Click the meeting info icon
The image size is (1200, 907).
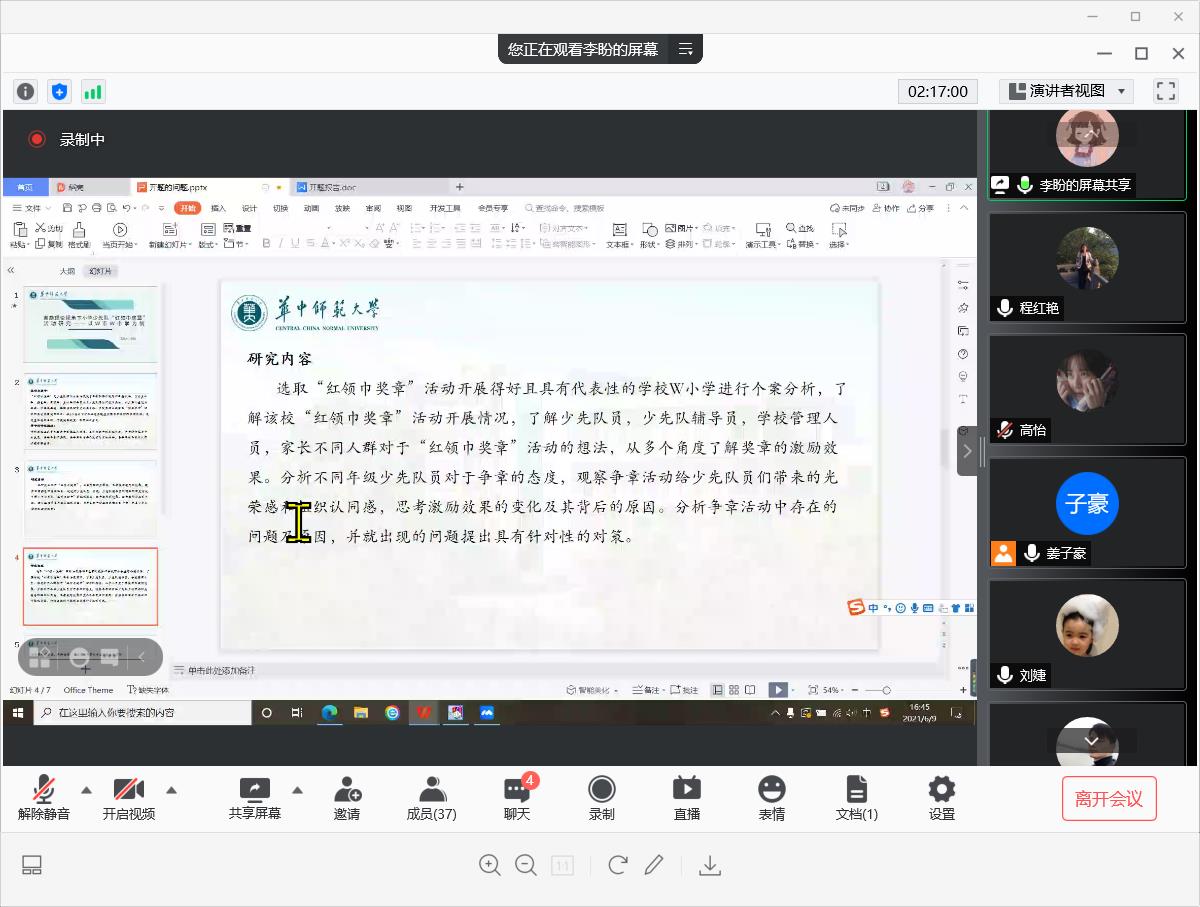[x=25, y=91]
